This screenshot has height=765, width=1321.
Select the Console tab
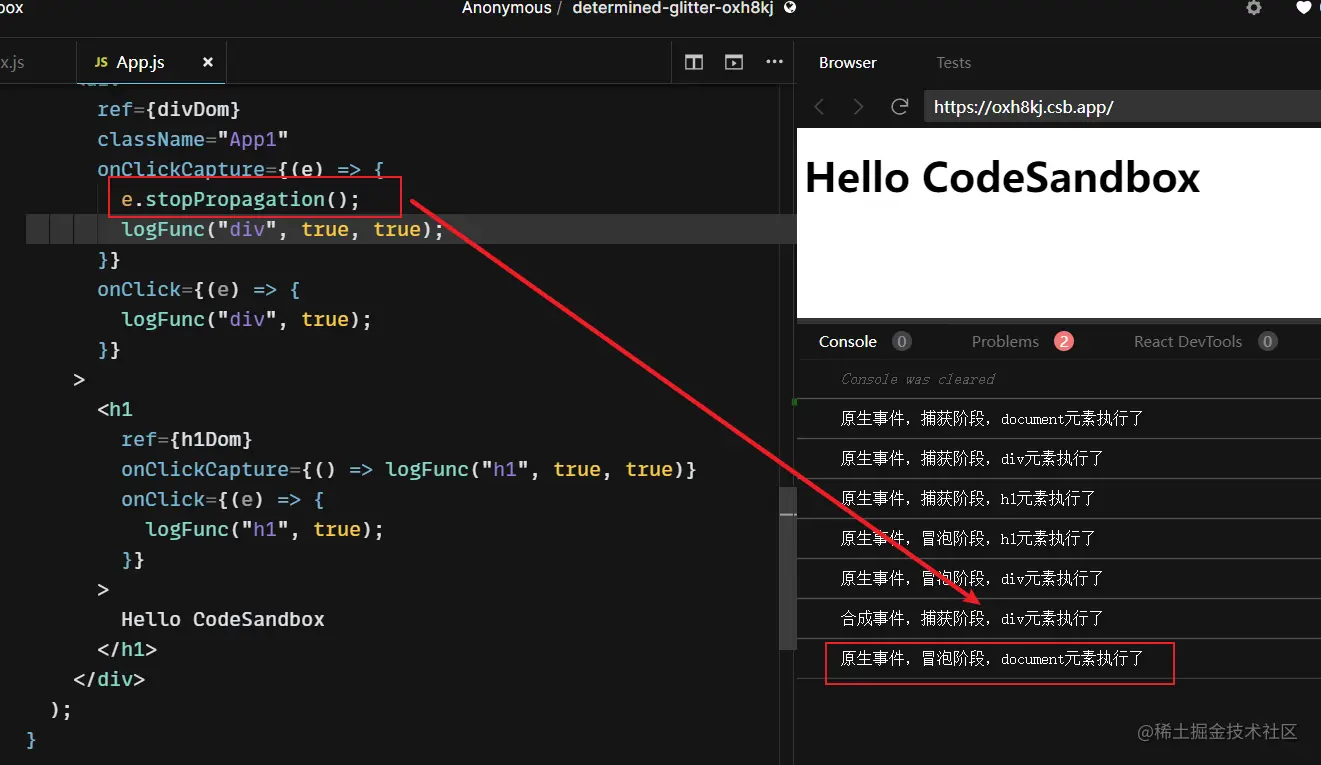[x=847, y=341]
